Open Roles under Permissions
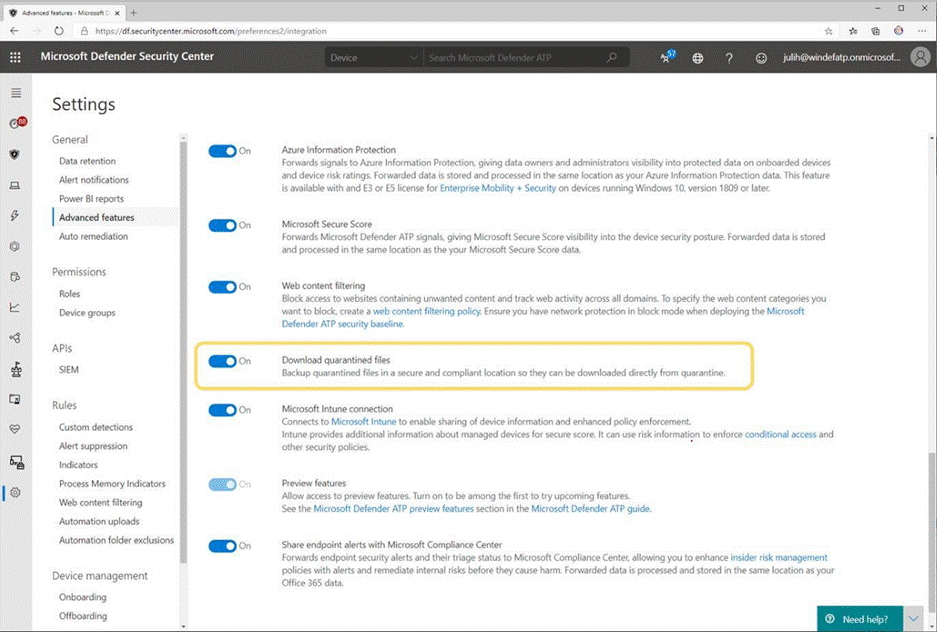 tap(69, 293)
